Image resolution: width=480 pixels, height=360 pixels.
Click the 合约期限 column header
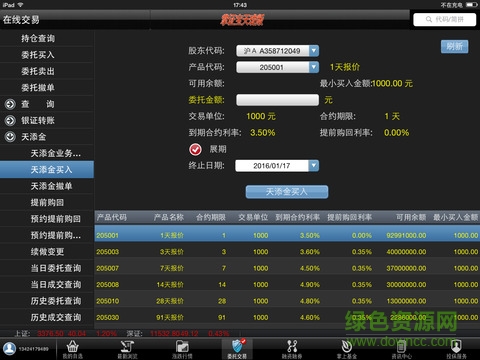point(211,217)
